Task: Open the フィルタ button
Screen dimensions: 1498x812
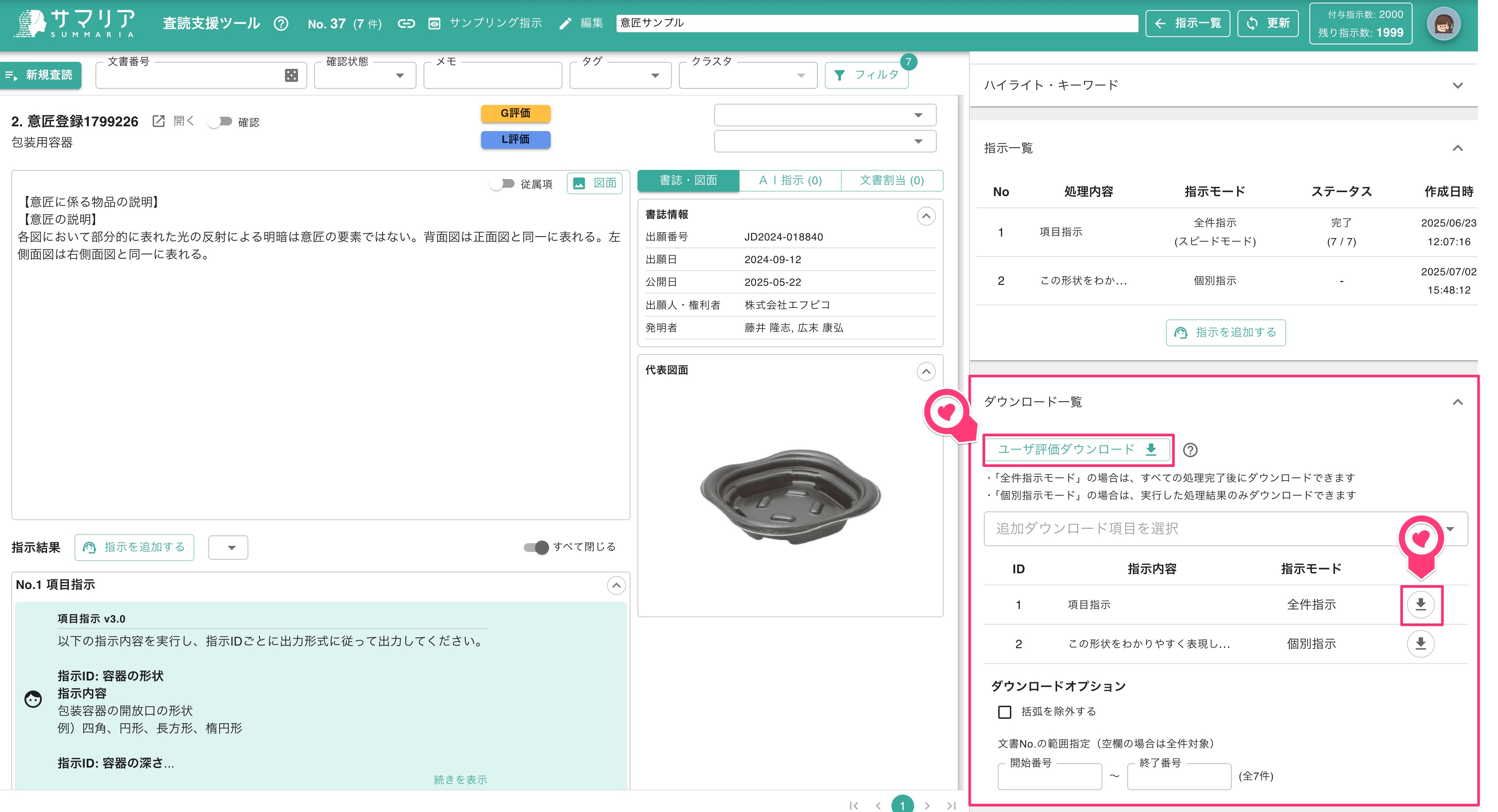Action: 867,75
